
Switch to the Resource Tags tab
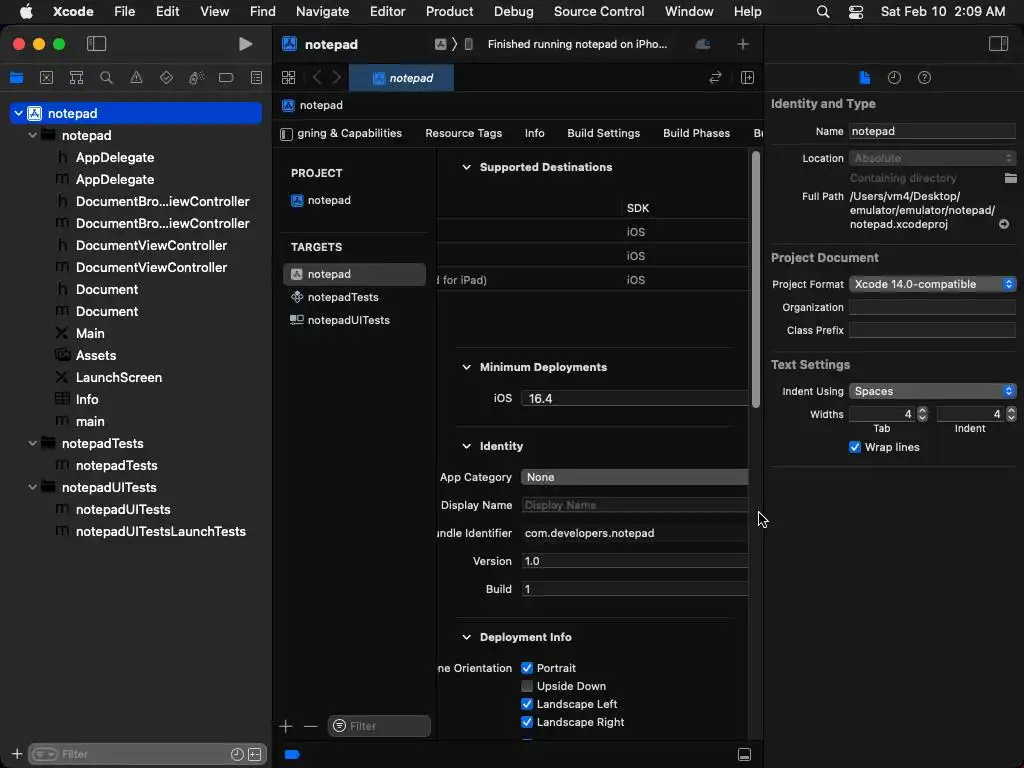point(464,133)
